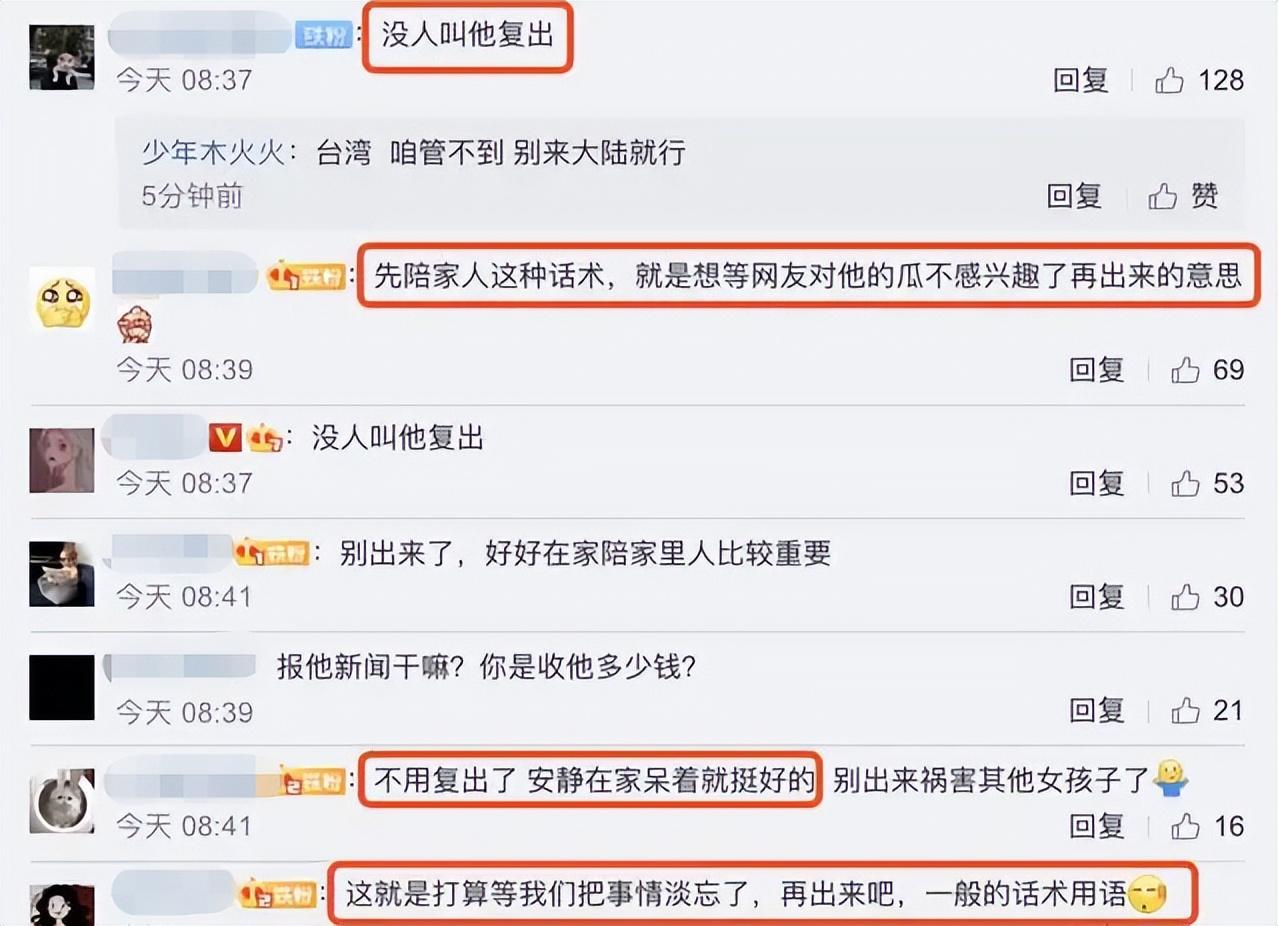Click 回复 beside the 21 likes comment
This screenshot has width=1278, height=926.
pyautogui.click(x=1097, y=711)
